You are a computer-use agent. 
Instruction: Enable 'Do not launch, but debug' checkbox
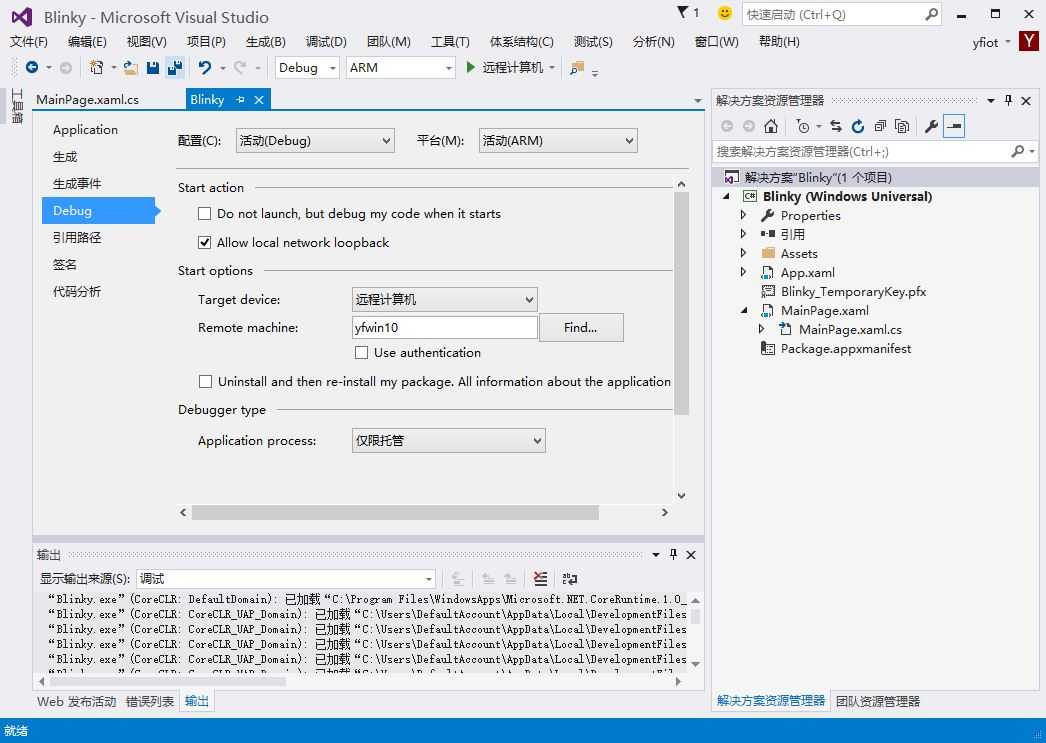(x=205, y=214)
